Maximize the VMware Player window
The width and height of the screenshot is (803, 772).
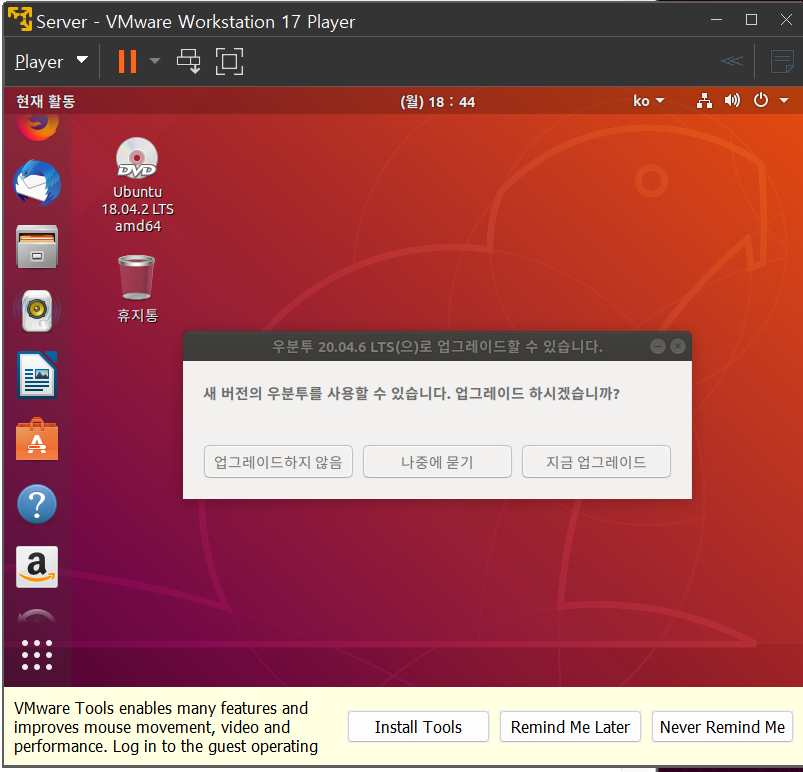click(x=751, y=20)
